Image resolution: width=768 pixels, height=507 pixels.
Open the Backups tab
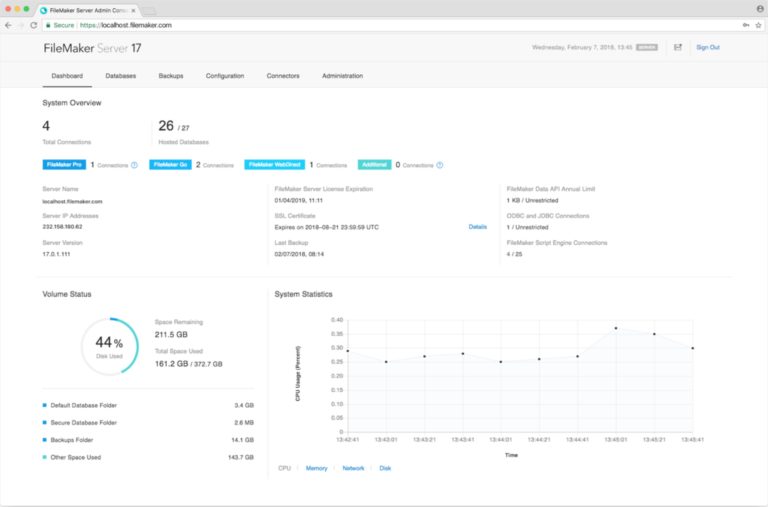pyautogui.click(x=171, y=76)
